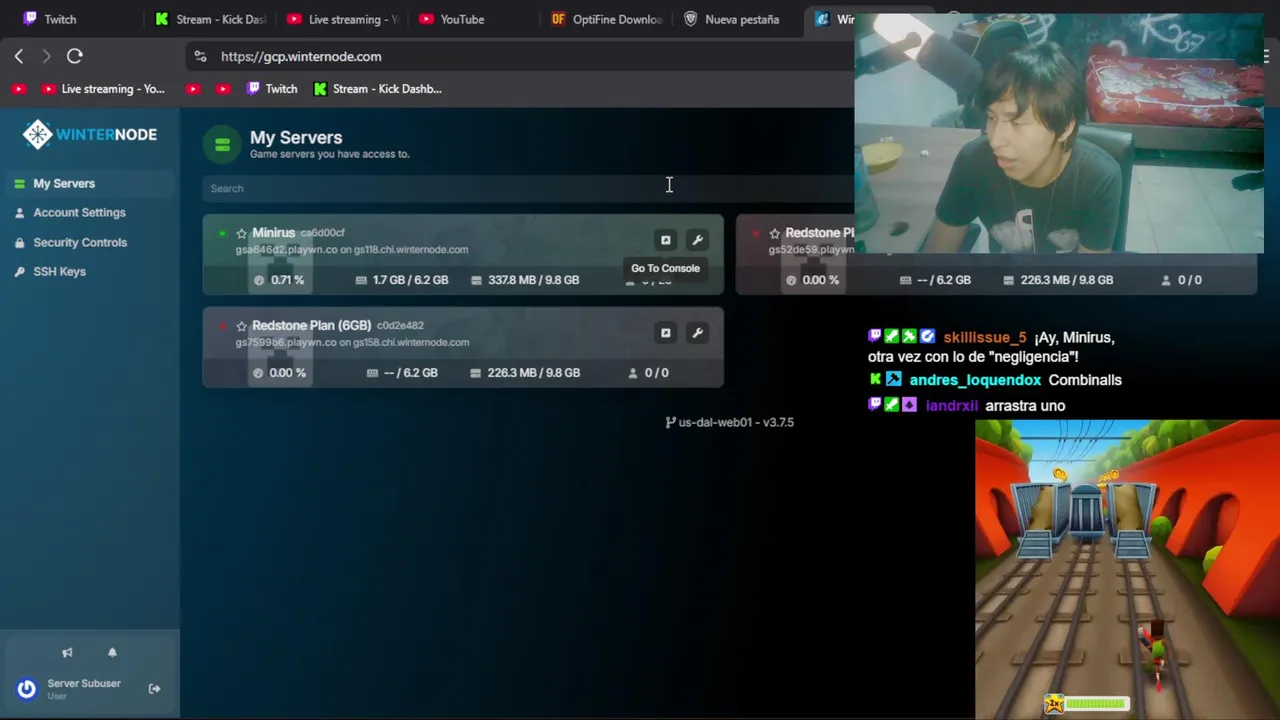Click wrench icon on Redstone Plan c0d2e482 card

point(698,333)
